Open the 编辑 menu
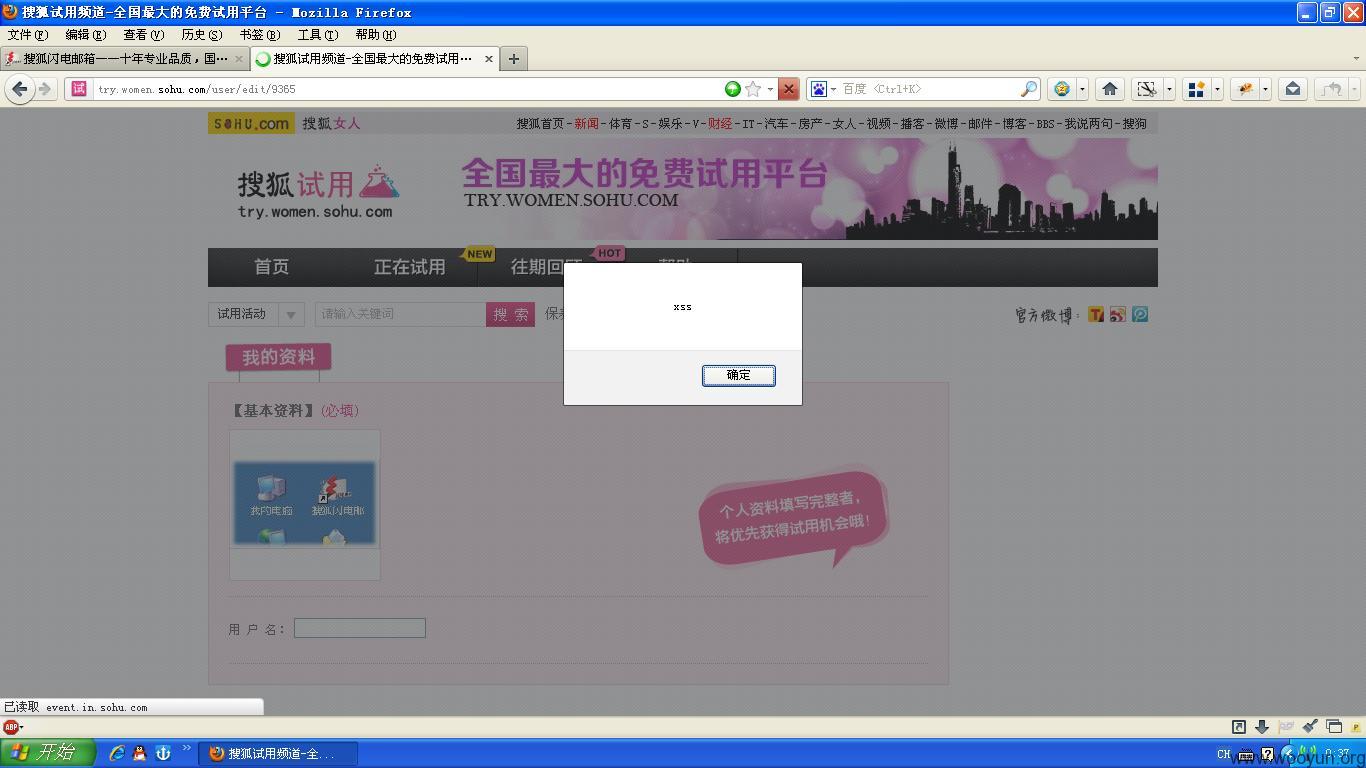Screen dimensions: 1366x768 coord(85,34)
